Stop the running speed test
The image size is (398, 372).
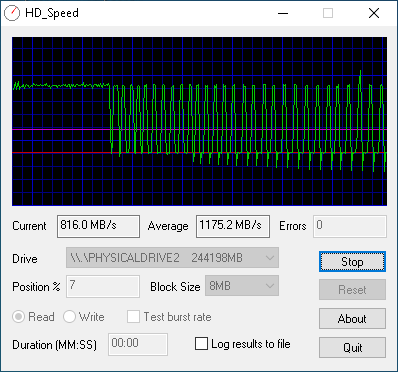tap(352, 262)
